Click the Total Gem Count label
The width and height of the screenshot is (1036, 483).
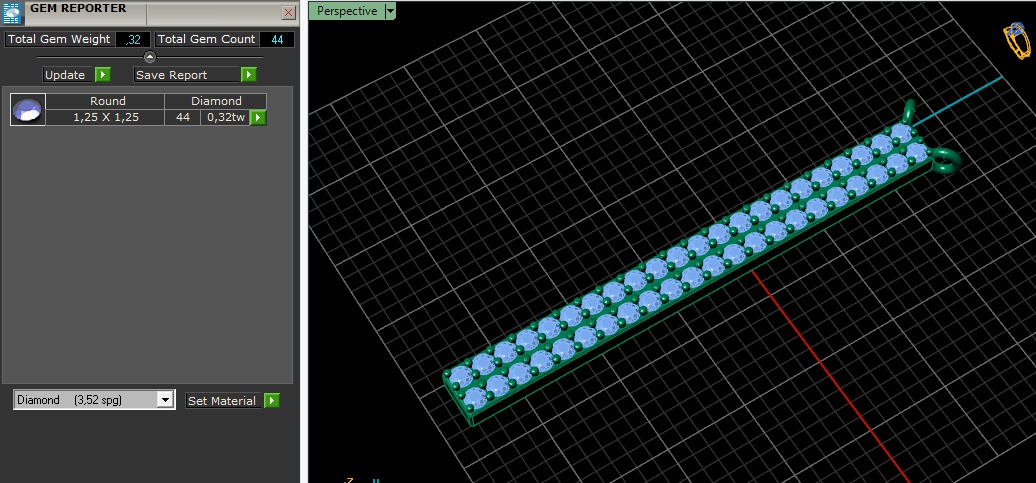pos(206,40)
